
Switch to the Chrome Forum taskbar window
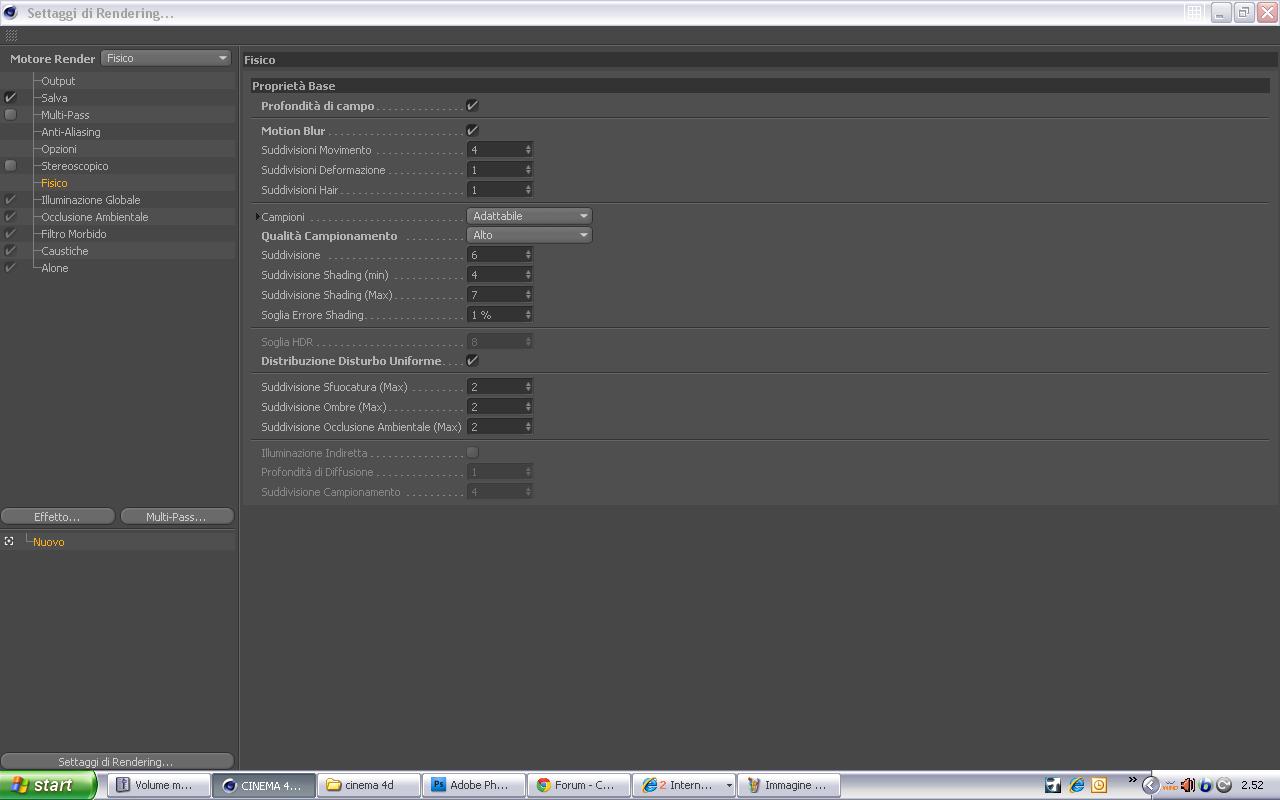579,785
